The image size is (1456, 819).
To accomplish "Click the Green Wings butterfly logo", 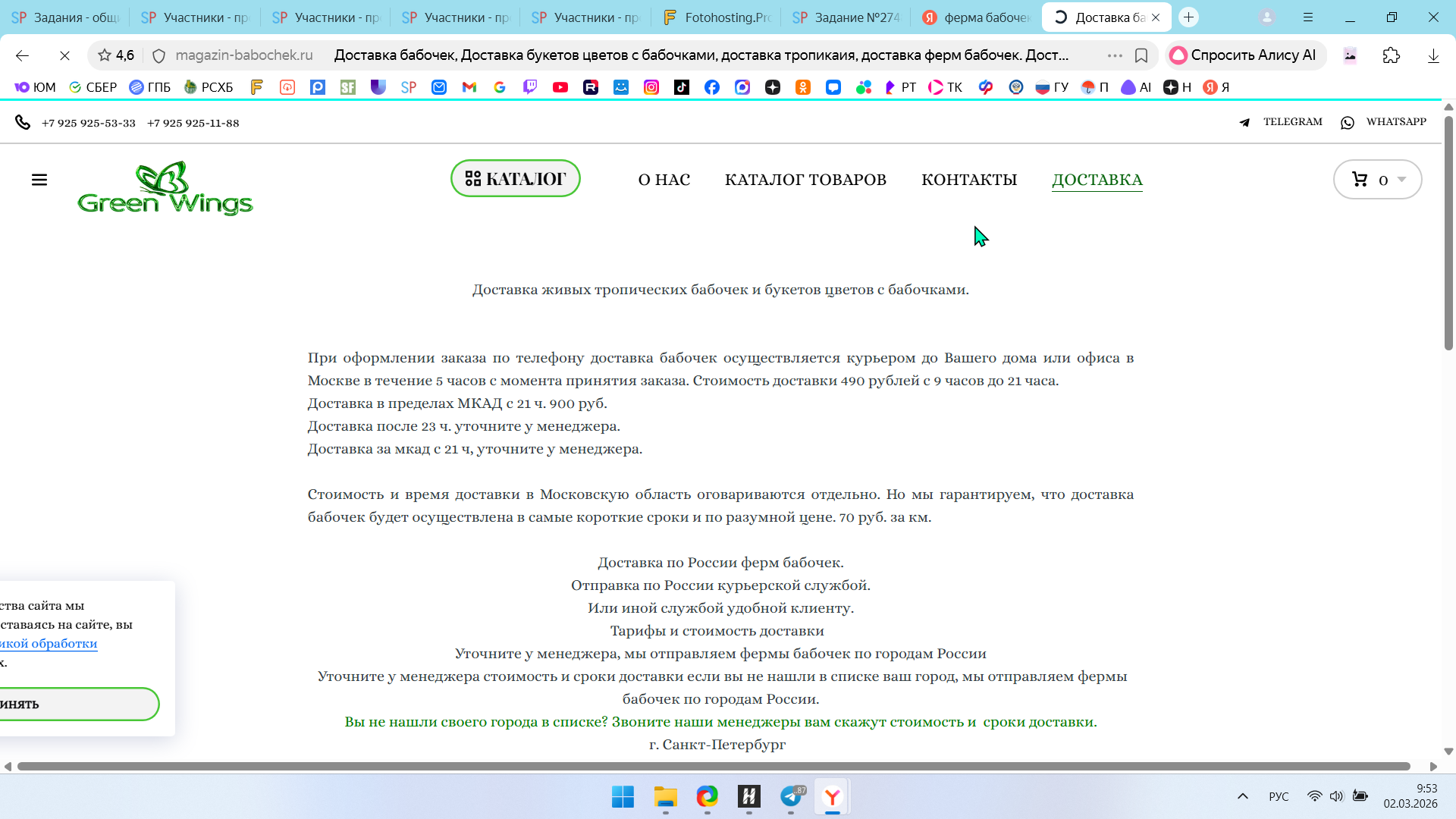I will 165,188.
